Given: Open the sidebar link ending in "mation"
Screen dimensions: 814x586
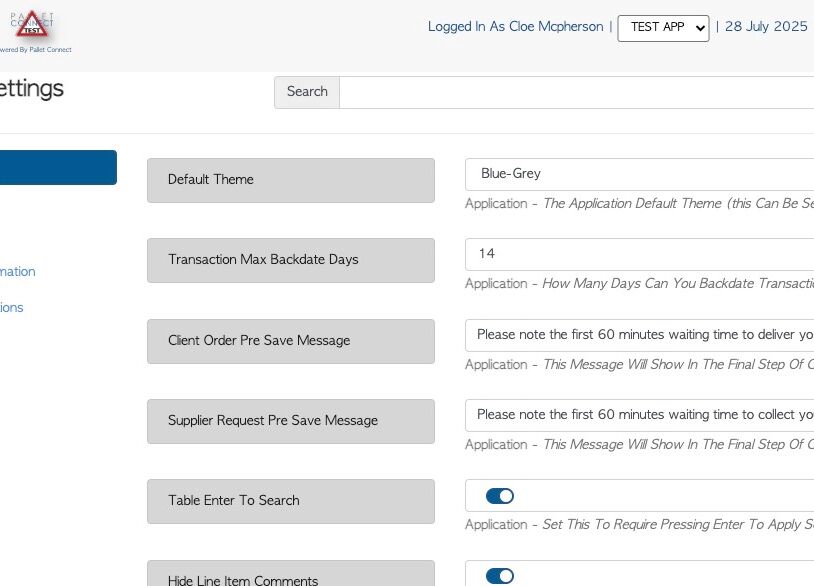Looking at the screenshot, I should coord(18,272).
